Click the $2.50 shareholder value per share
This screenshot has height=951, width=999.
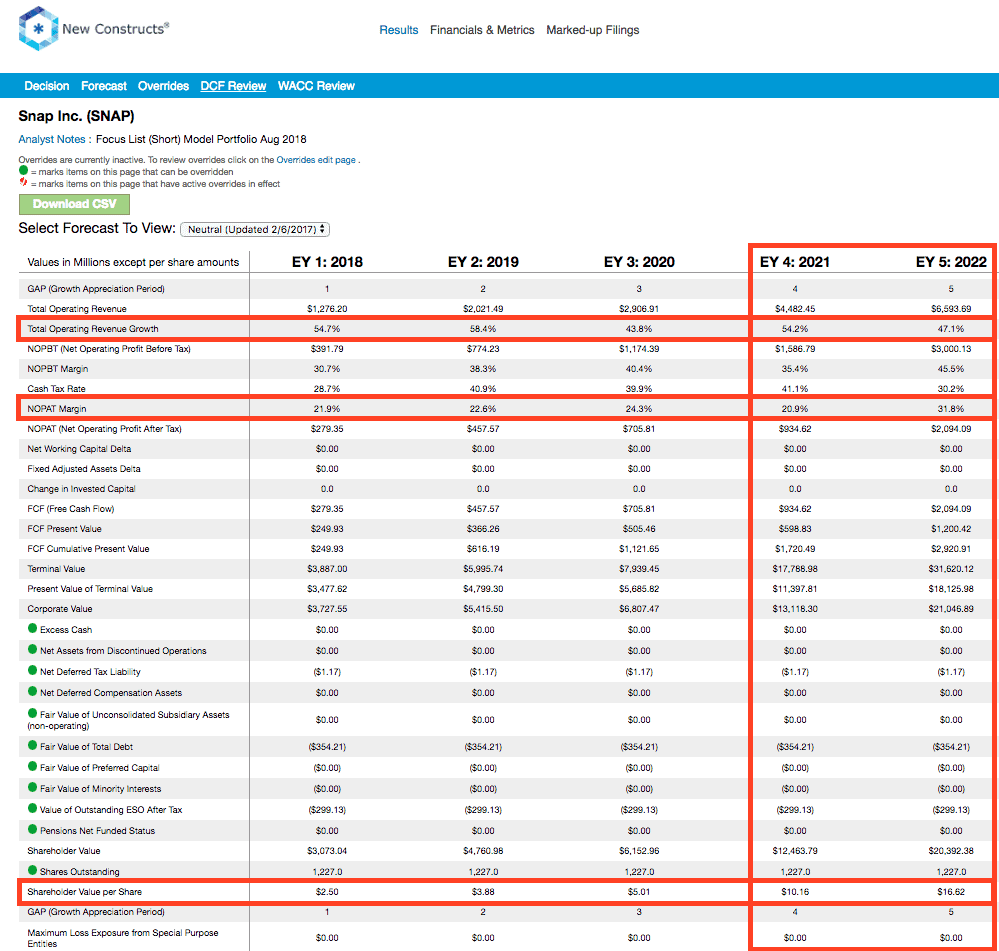pyautogui.click(x=327, y=892)
